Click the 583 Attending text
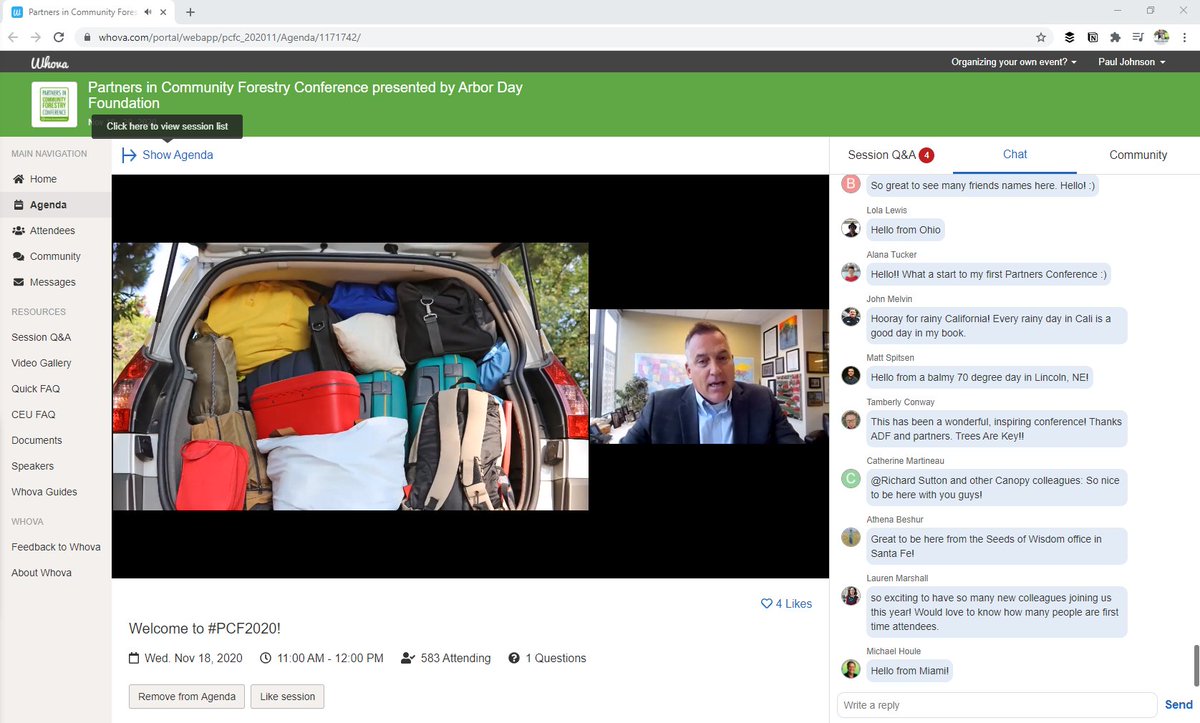The width and height of the screenshot is (1200, 723). 456,658
